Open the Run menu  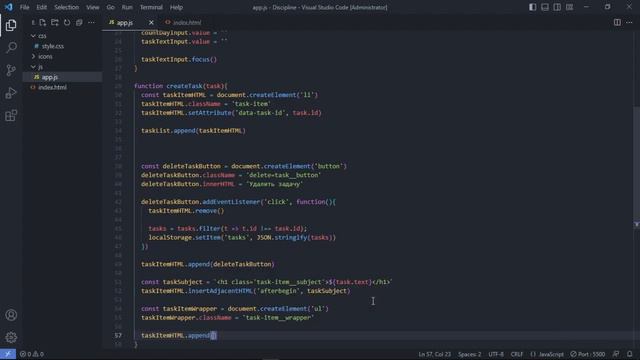(x=127, y=7)
